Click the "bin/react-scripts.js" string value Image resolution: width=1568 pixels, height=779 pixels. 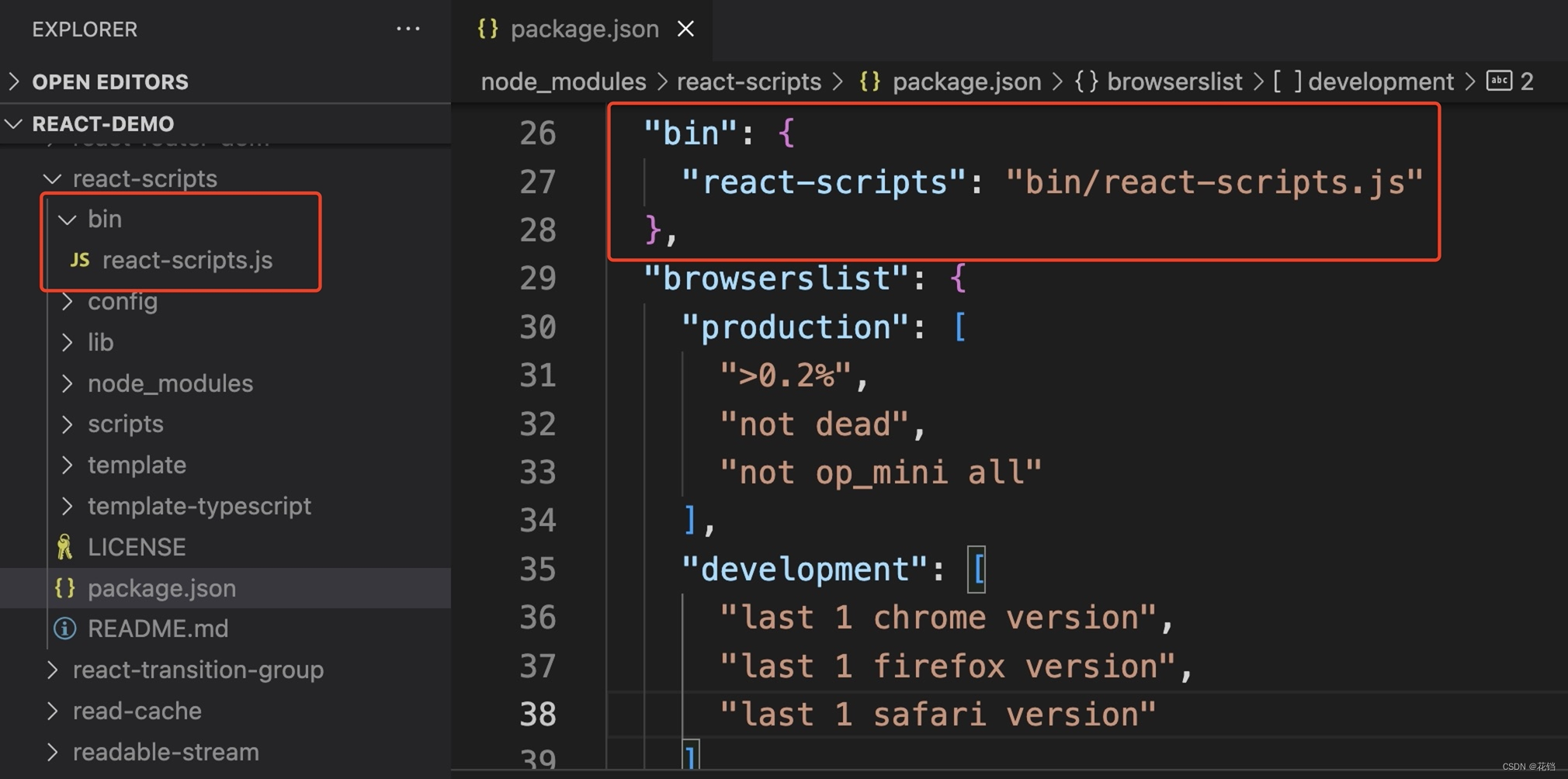click(1214, 182)
